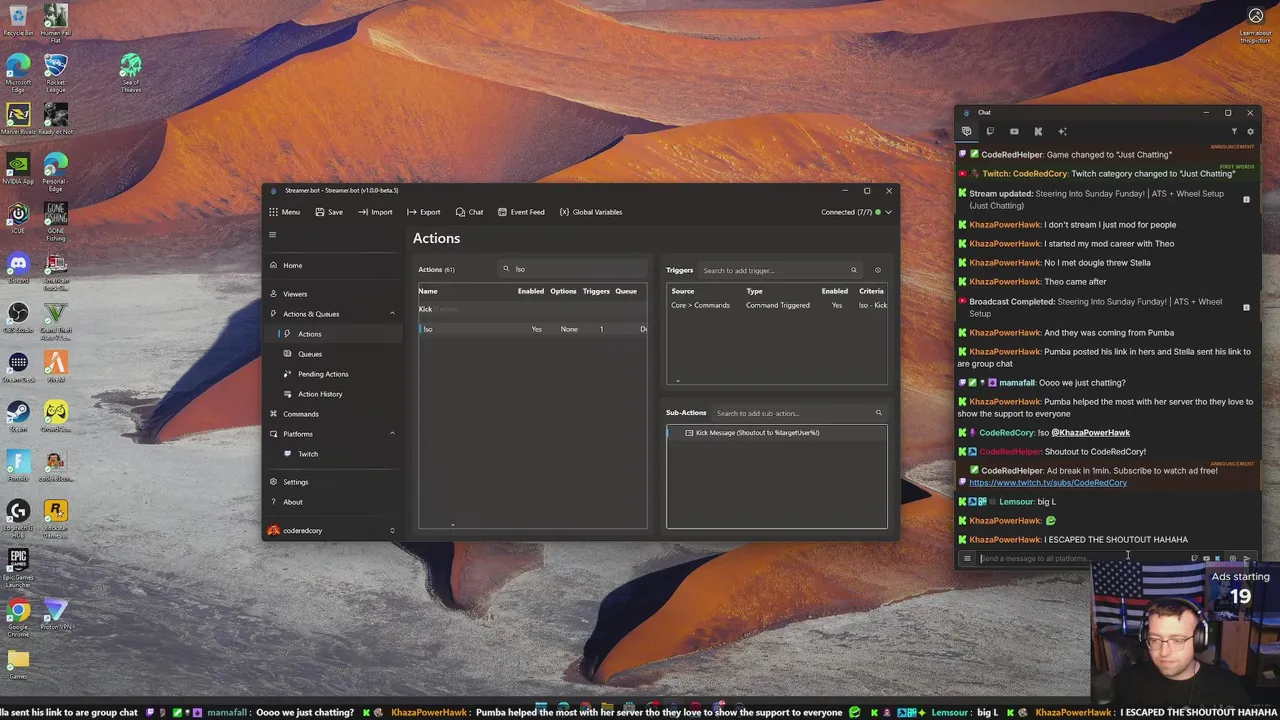Open Sea of Thieves desktop icon
1280x720 pixels.
(131, 72)
